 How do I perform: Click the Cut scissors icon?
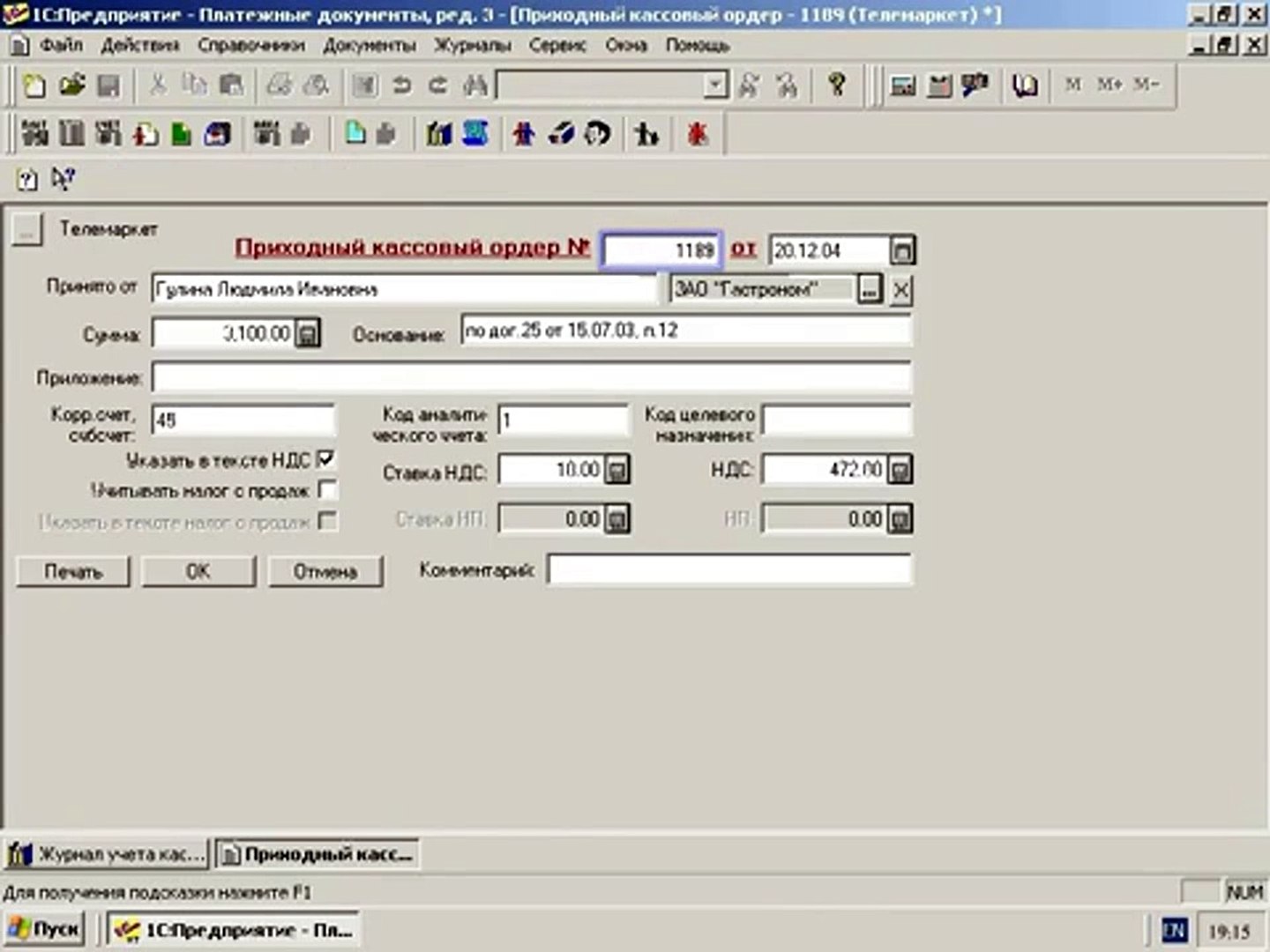point(158,86)
